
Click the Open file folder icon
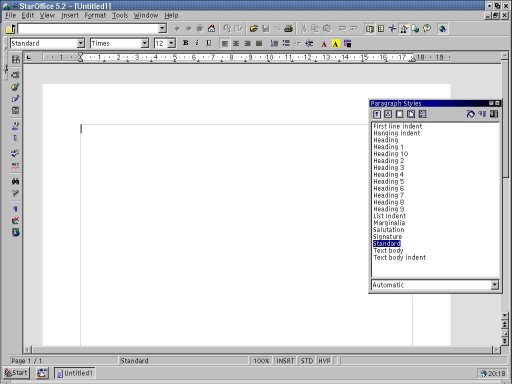point(254,29)
